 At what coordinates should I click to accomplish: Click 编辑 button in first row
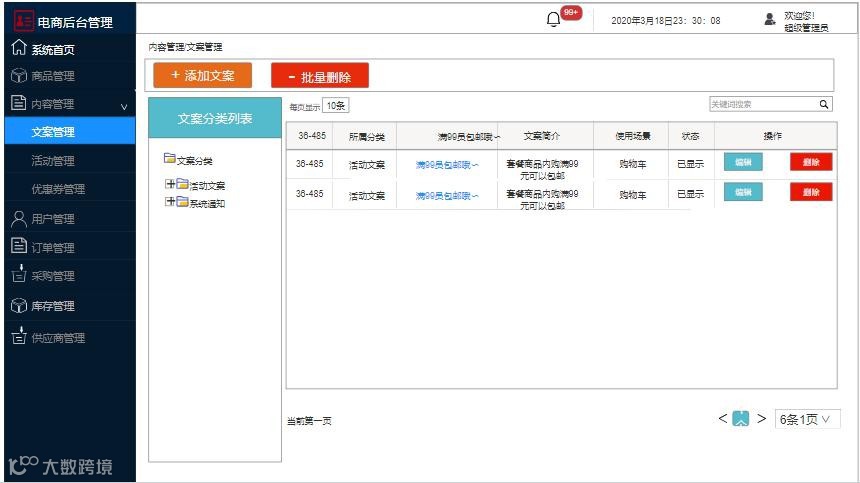click(743, 162)
